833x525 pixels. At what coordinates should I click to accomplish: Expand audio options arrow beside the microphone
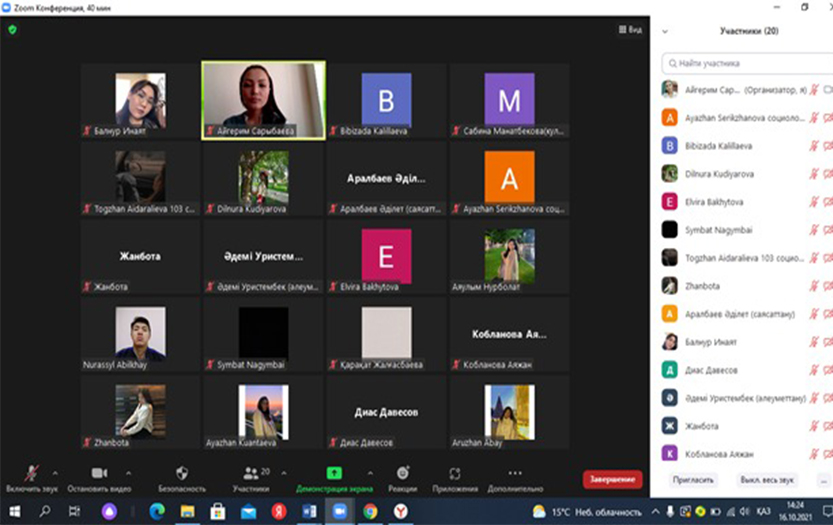point(55,473)
